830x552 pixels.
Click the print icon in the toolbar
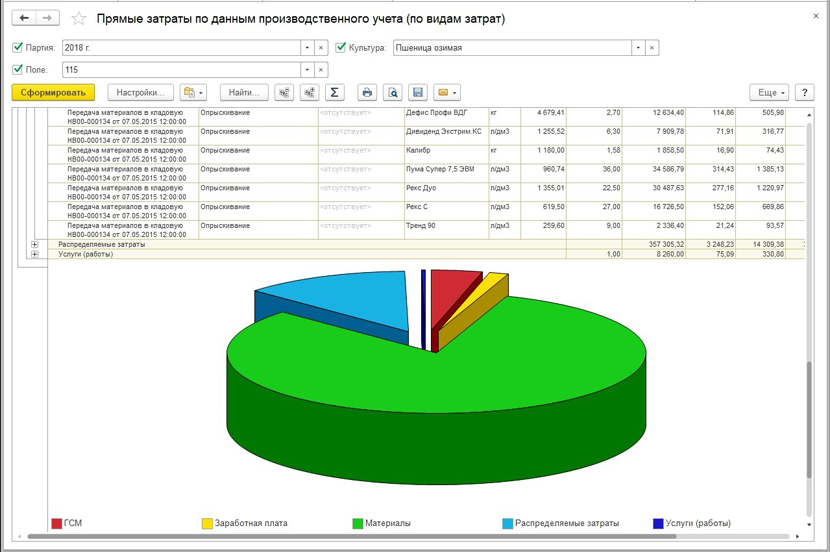coord(367,92)
